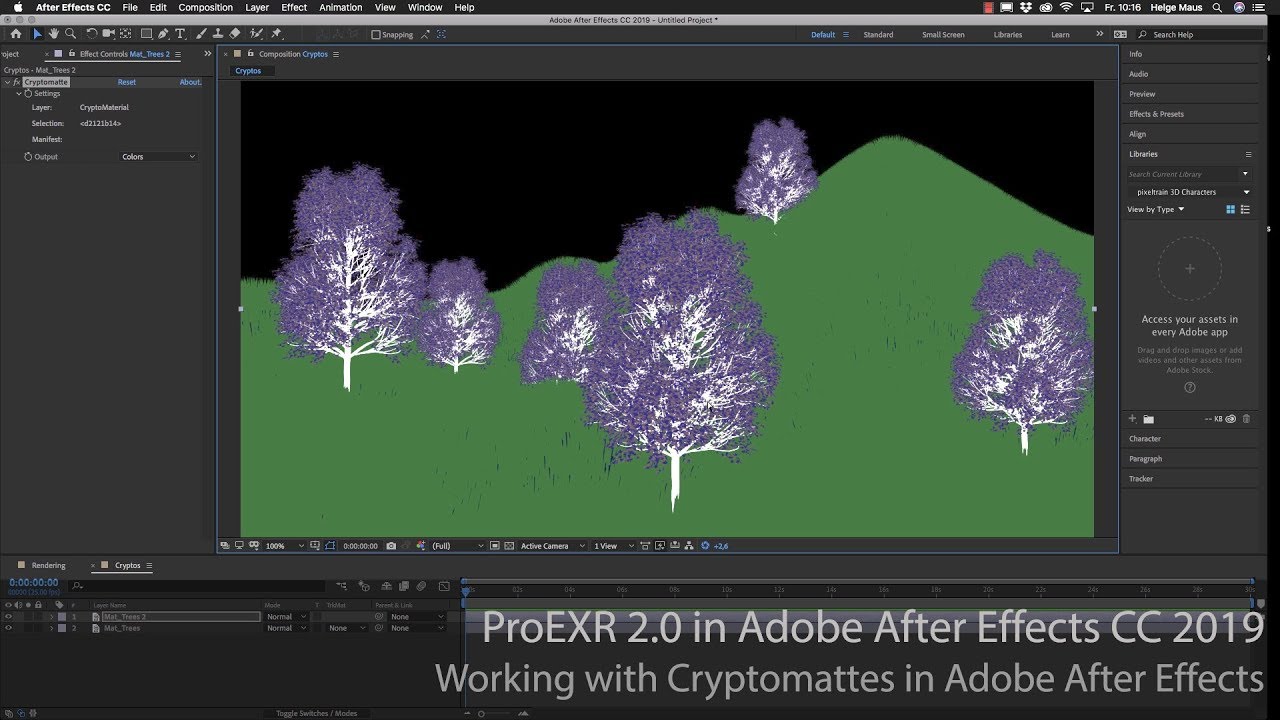Open the Composition menu
The height and width of the screenshot is (720, 1280).
click(205, 7)
